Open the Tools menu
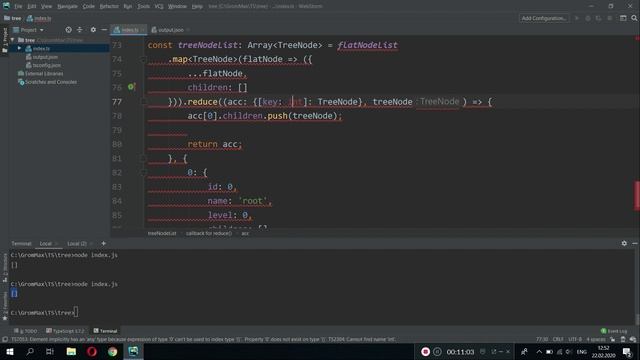Screen dimensions: 640x360 click(x=143, y=6)
